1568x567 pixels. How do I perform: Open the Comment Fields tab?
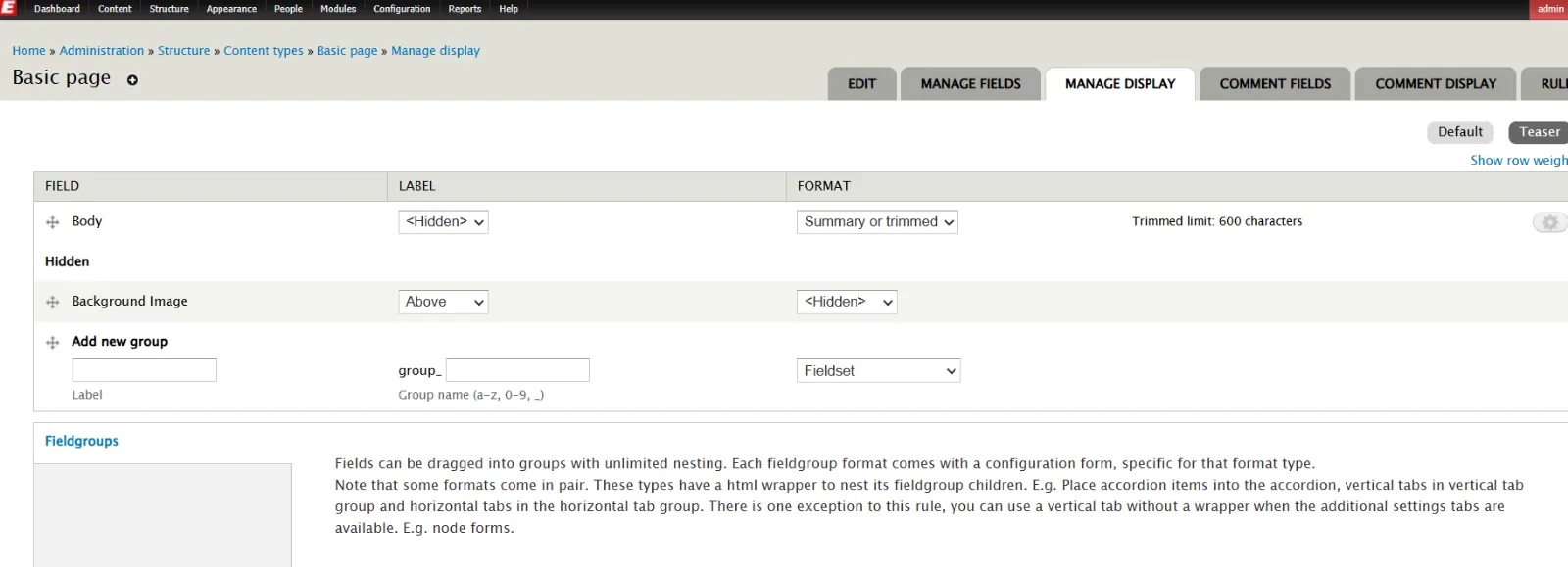[1275, 84]
